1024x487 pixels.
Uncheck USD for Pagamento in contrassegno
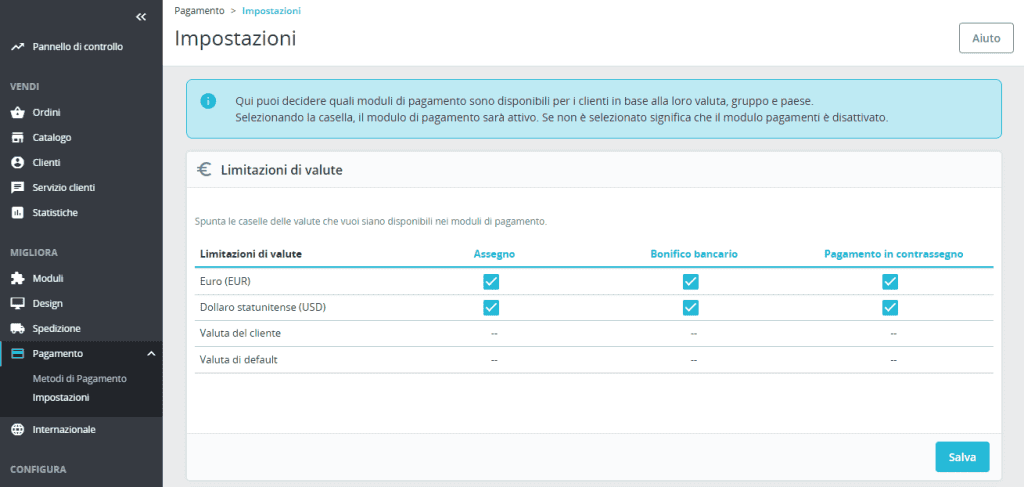(x=889, y=307)
